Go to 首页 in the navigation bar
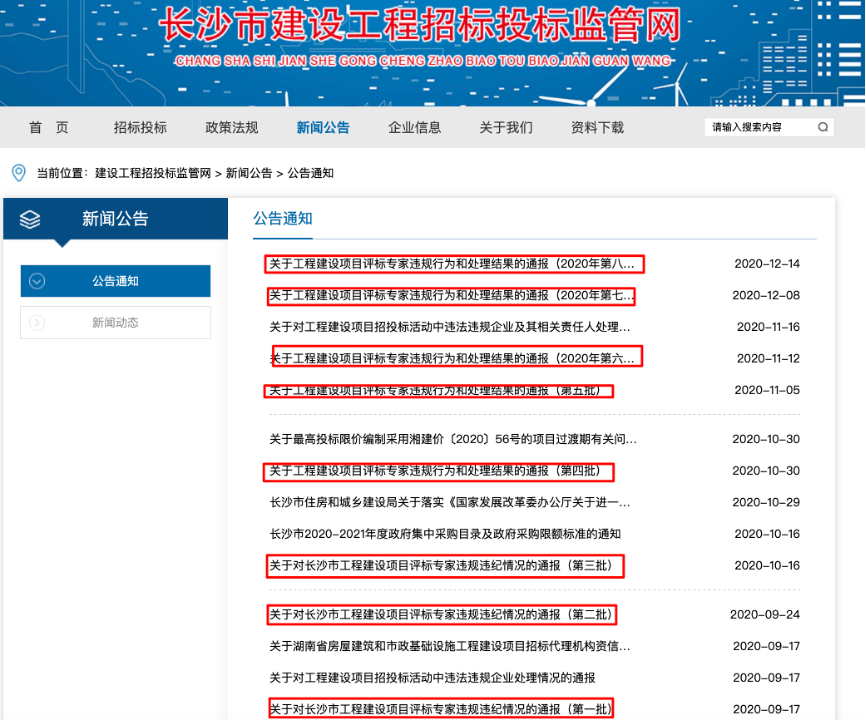 [48, 127]
